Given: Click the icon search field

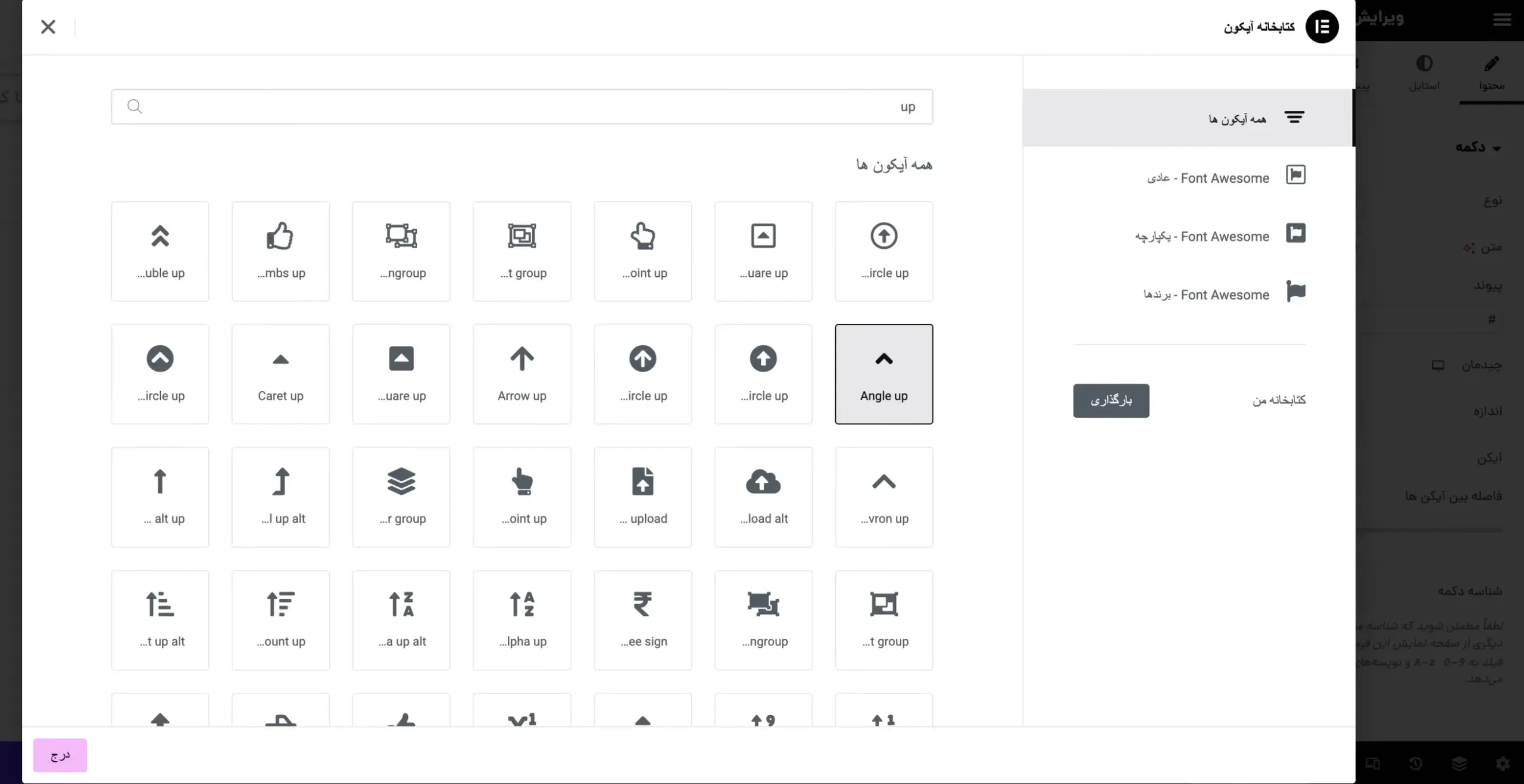Looking at the screenshot, I should coord(521,107).
